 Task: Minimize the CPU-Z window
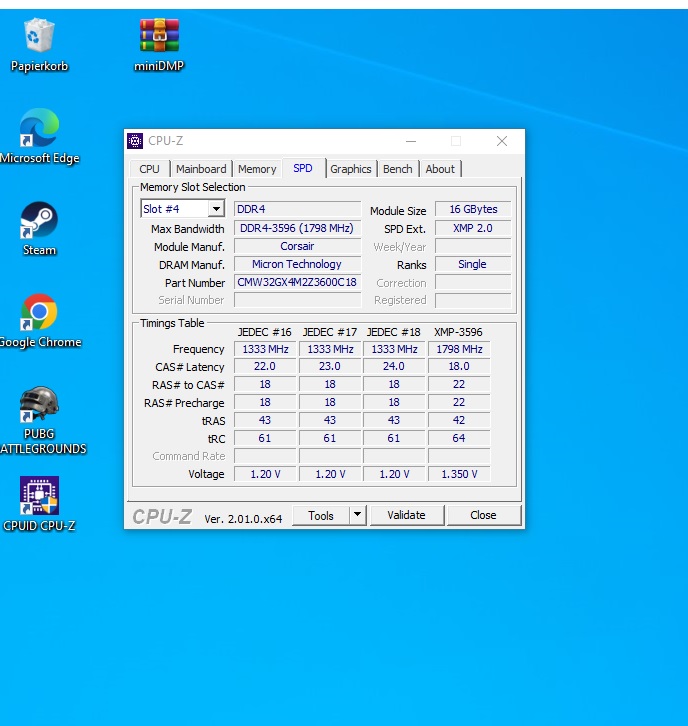(411, 141)
